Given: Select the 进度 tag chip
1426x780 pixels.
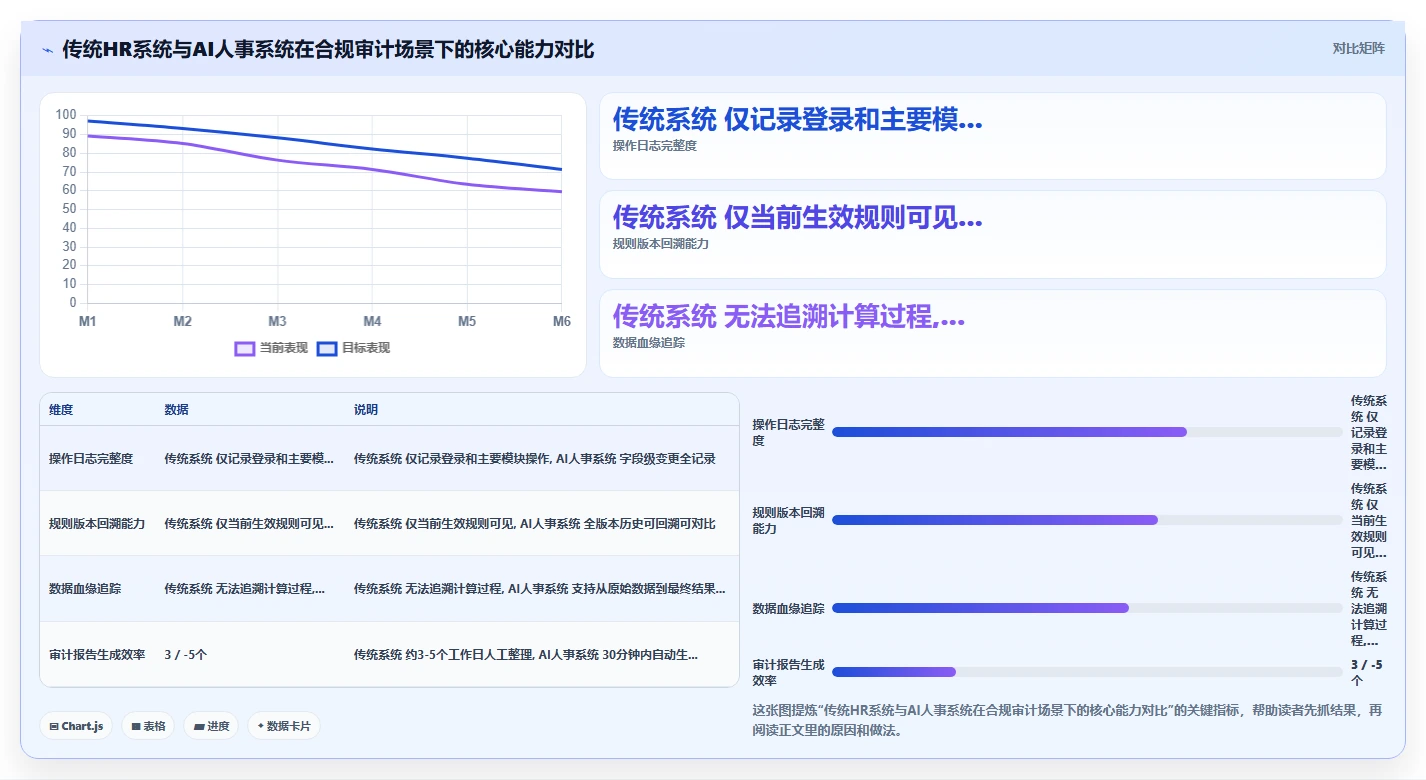Looking at the screenshot, I should 211,726.
